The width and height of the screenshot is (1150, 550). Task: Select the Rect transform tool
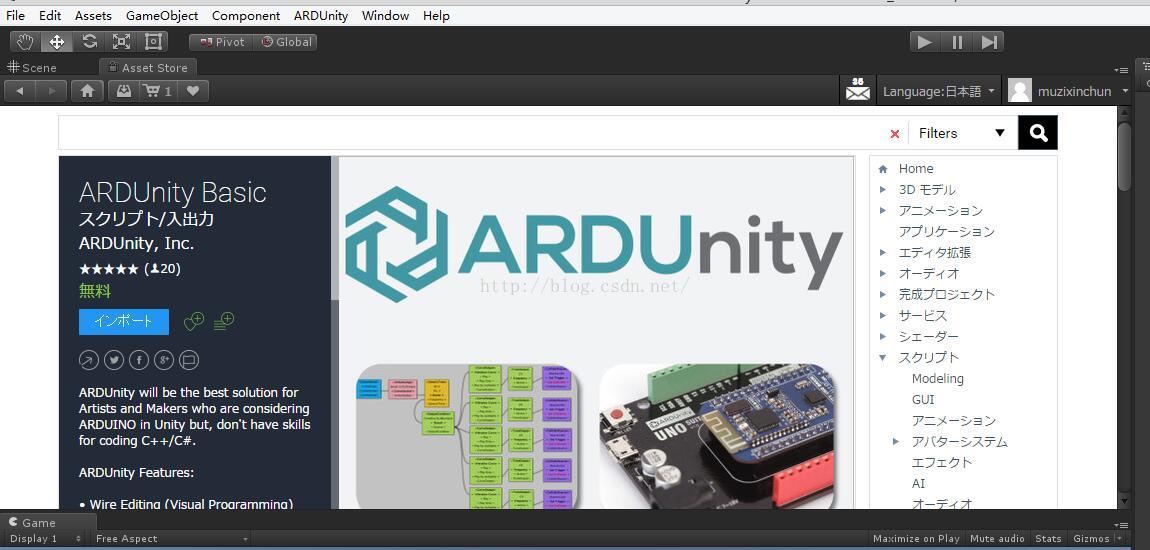click(153, 42)
